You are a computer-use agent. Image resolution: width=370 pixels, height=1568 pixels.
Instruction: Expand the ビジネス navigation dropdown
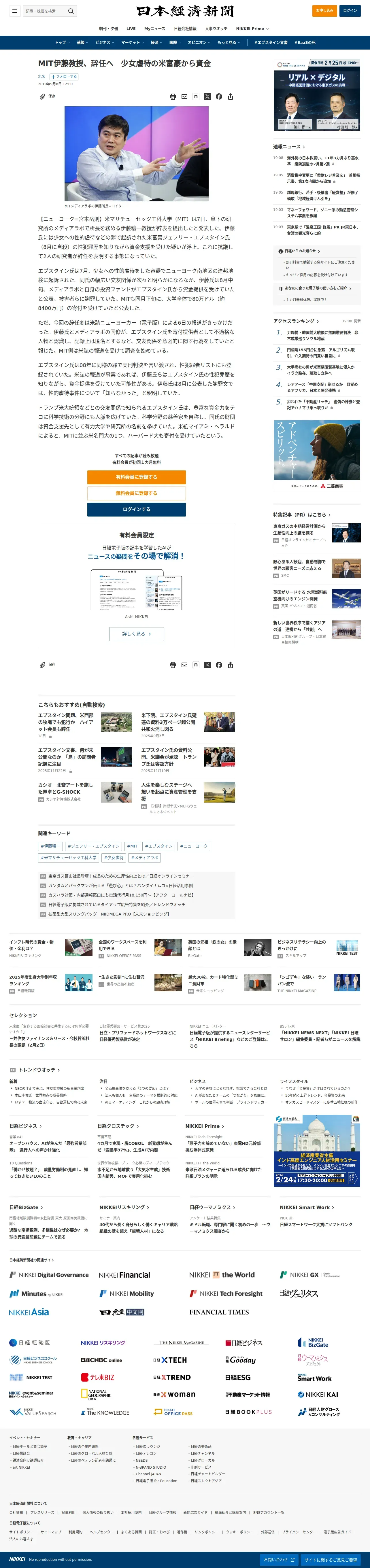click(x=104, y=43)
